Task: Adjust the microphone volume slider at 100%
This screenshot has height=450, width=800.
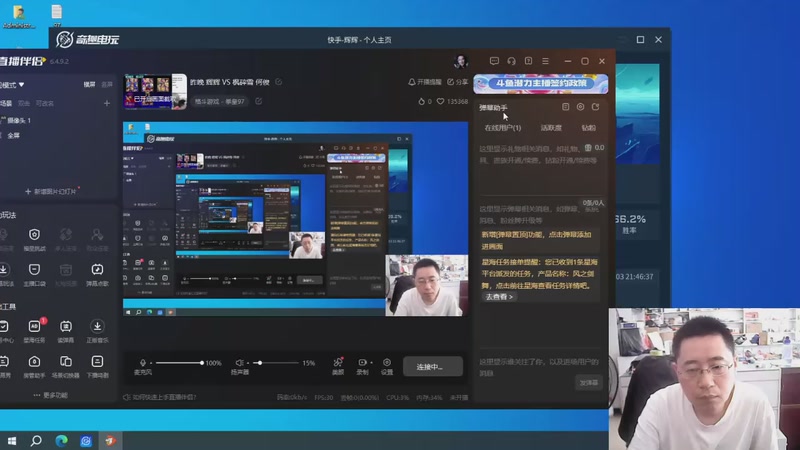Action: tap(179, 363)
